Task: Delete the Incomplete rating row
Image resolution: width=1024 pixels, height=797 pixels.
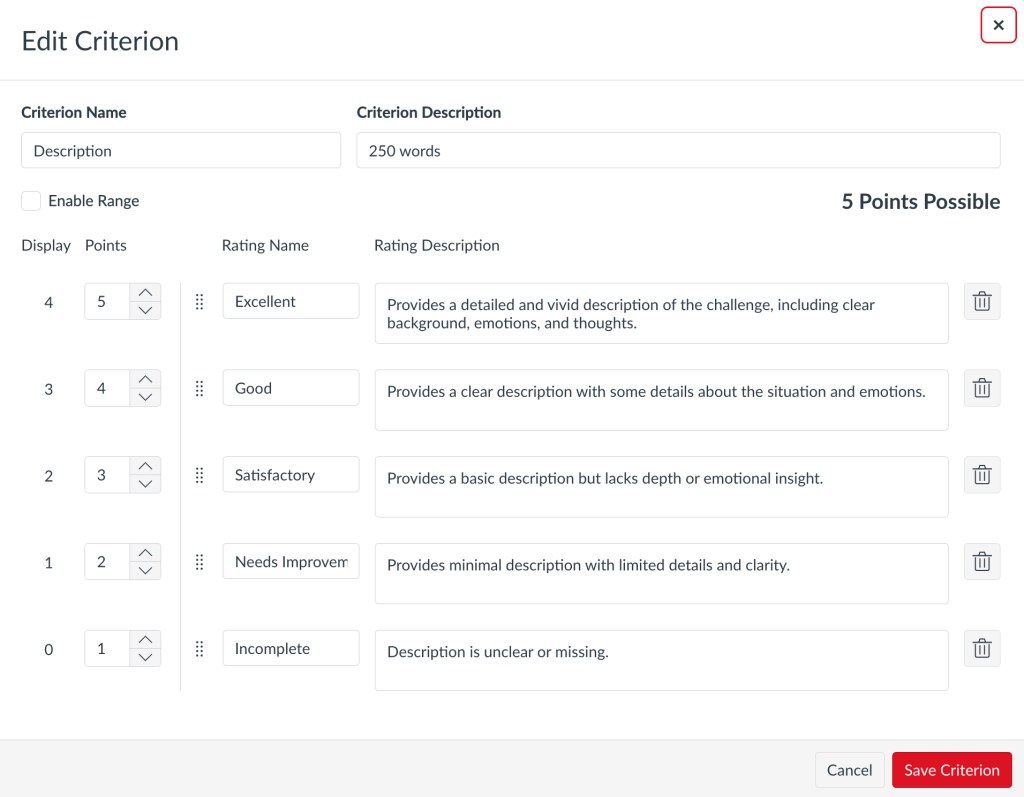Action: point(981,649)
